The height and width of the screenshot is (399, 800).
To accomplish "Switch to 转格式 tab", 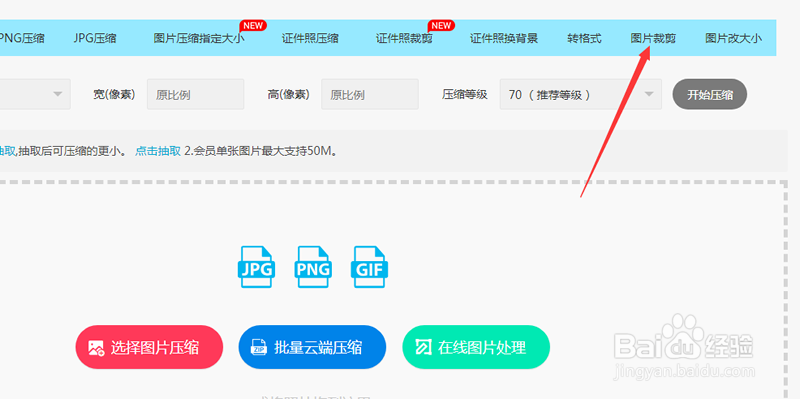I will pyautogui.click(x=585, y=38).
